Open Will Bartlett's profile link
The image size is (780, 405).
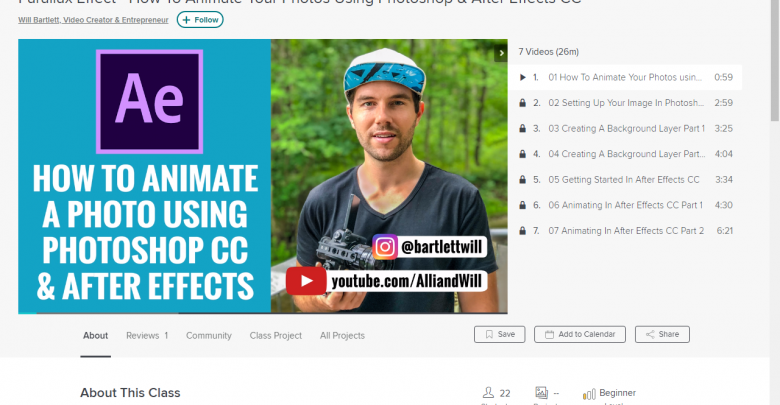[93, 20]
